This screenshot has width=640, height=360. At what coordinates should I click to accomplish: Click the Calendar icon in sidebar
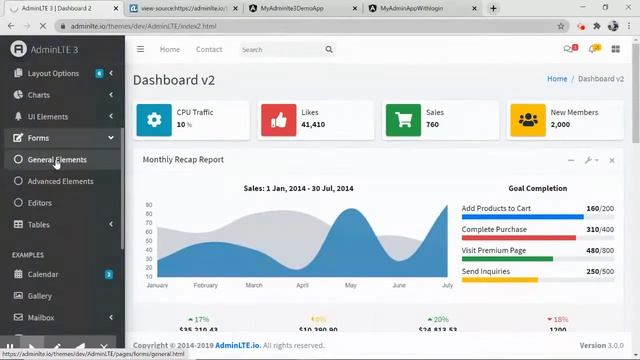18,274
